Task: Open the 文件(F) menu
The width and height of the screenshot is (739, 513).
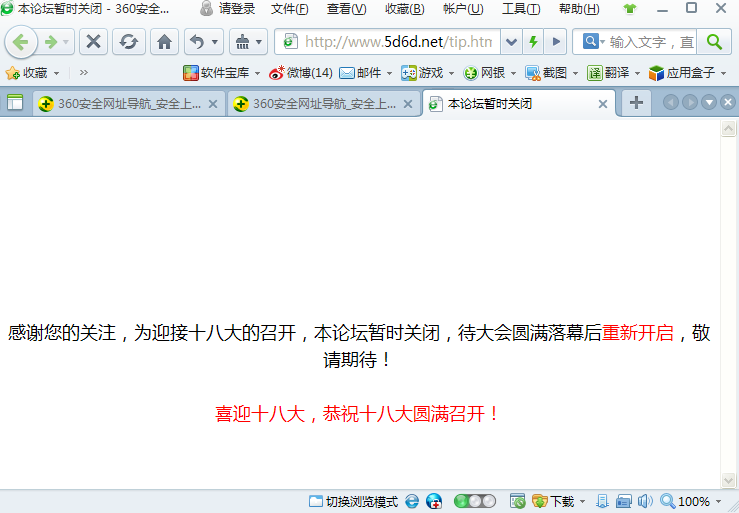Action: pos(289,8)
